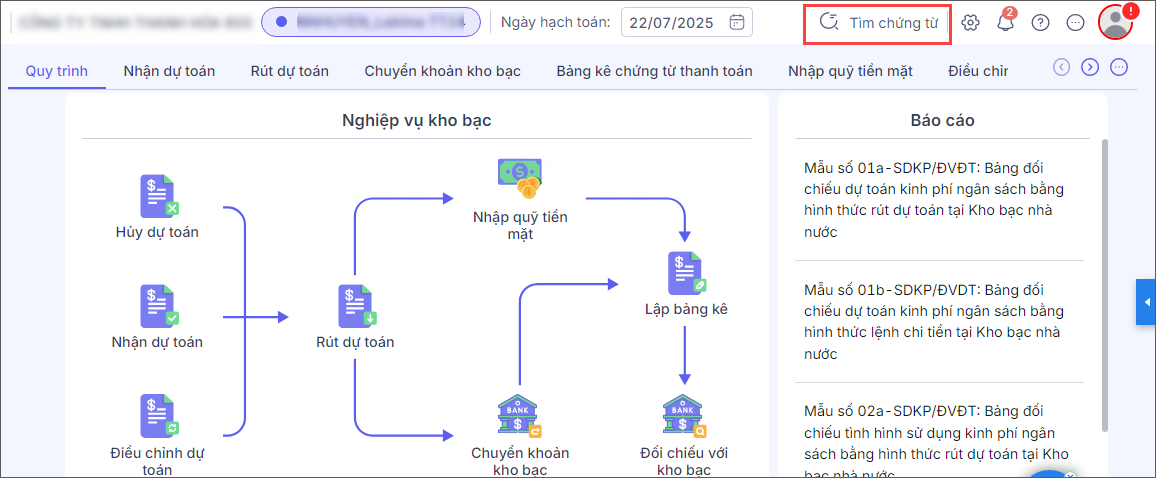
Task: Open the notifications bell
Action: coord(1005,22)
